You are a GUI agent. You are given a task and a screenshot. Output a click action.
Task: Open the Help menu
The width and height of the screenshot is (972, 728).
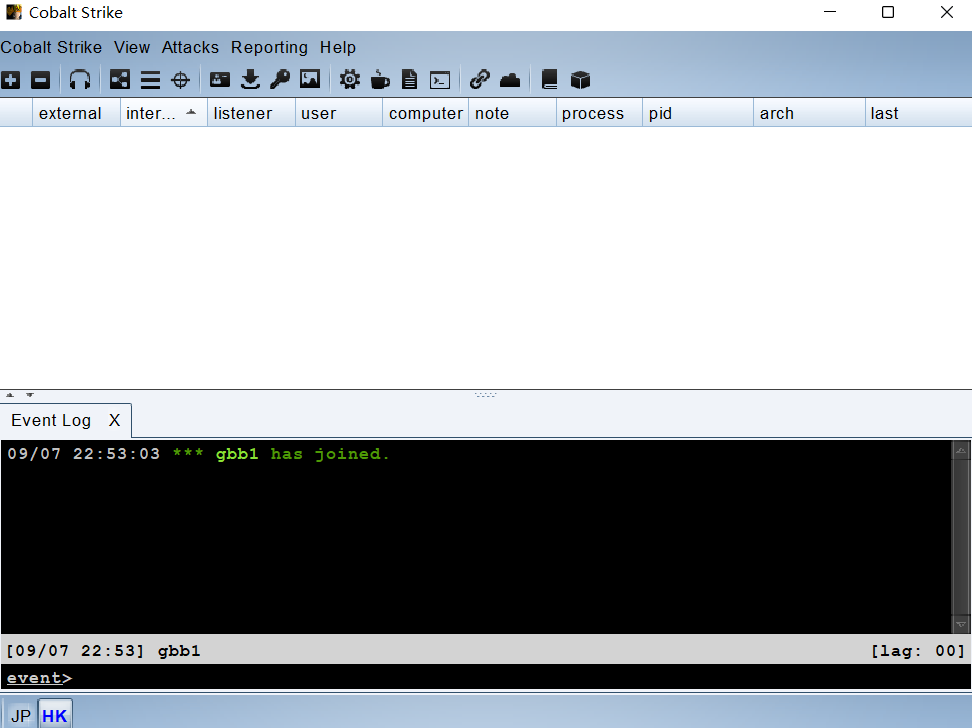point(338,48)
